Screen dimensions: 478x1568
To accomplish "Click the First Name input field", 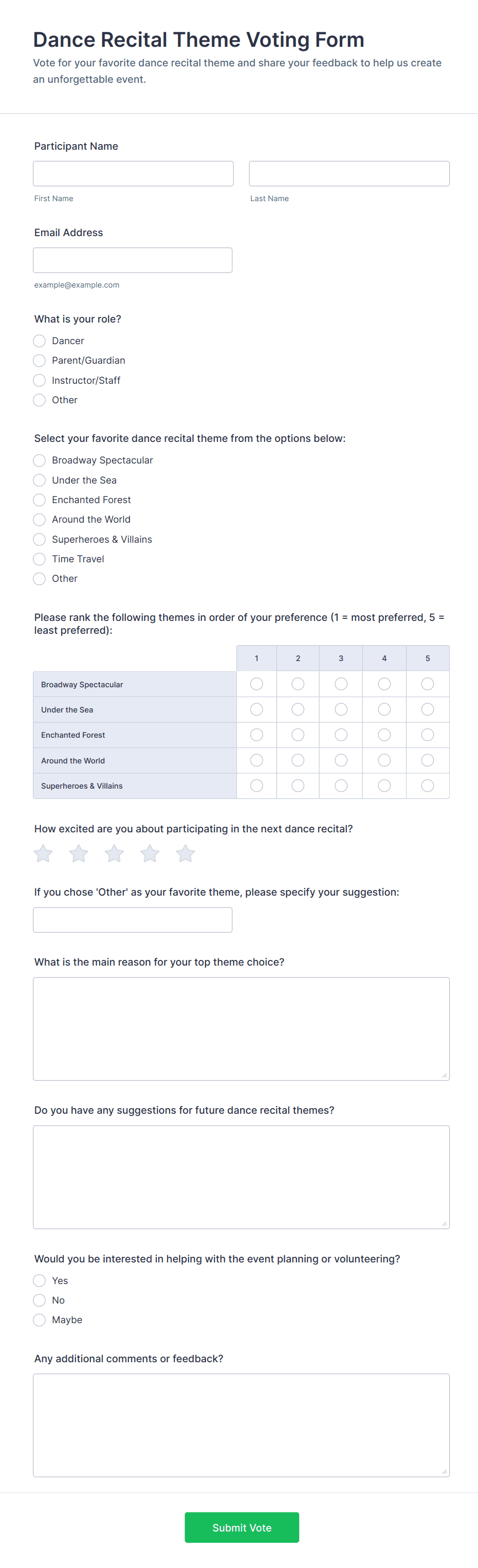I will tap(133, 173).
